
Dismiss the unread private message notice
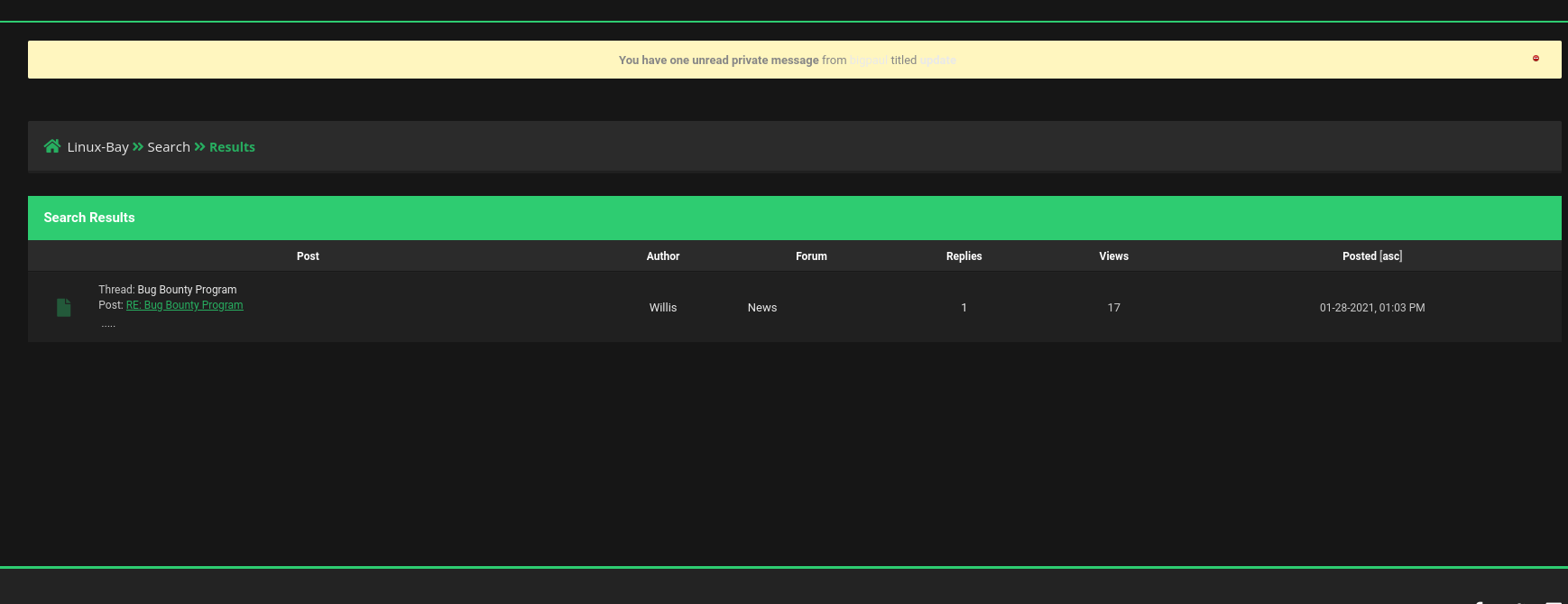(x=1536, y=59)
